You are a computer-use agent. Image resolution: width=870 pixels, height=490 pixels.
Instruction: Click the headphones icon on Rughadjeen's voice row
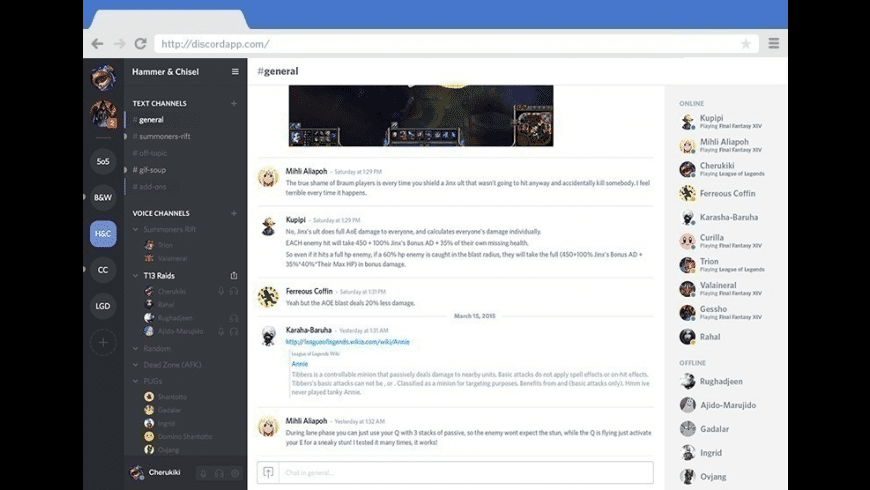(234, 318)
